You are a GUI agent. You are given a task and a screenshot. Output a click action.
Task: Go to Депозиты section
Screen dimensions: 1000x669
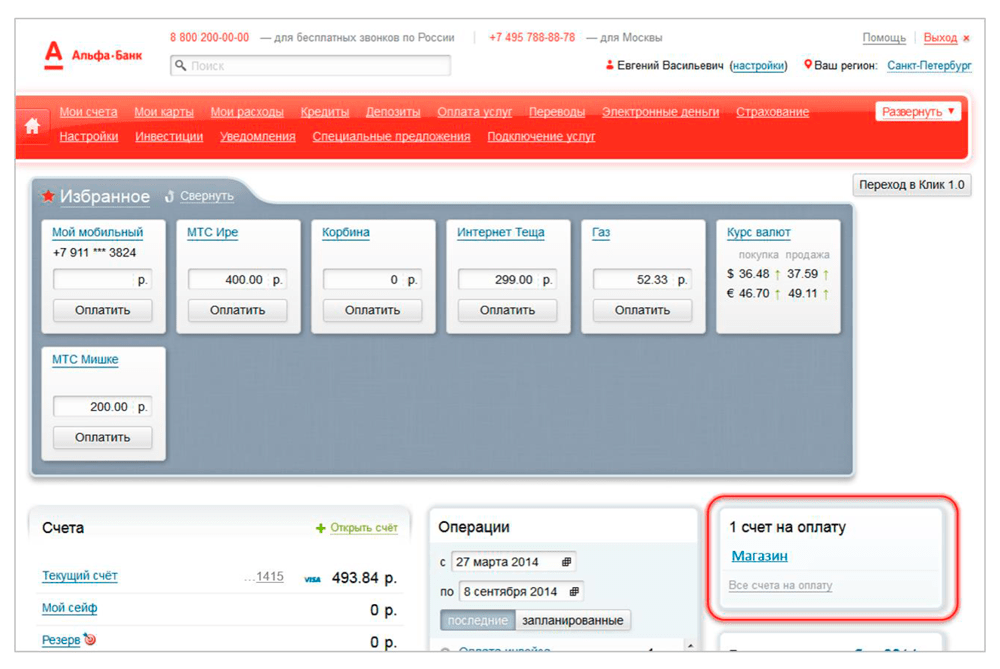[393, 112]
